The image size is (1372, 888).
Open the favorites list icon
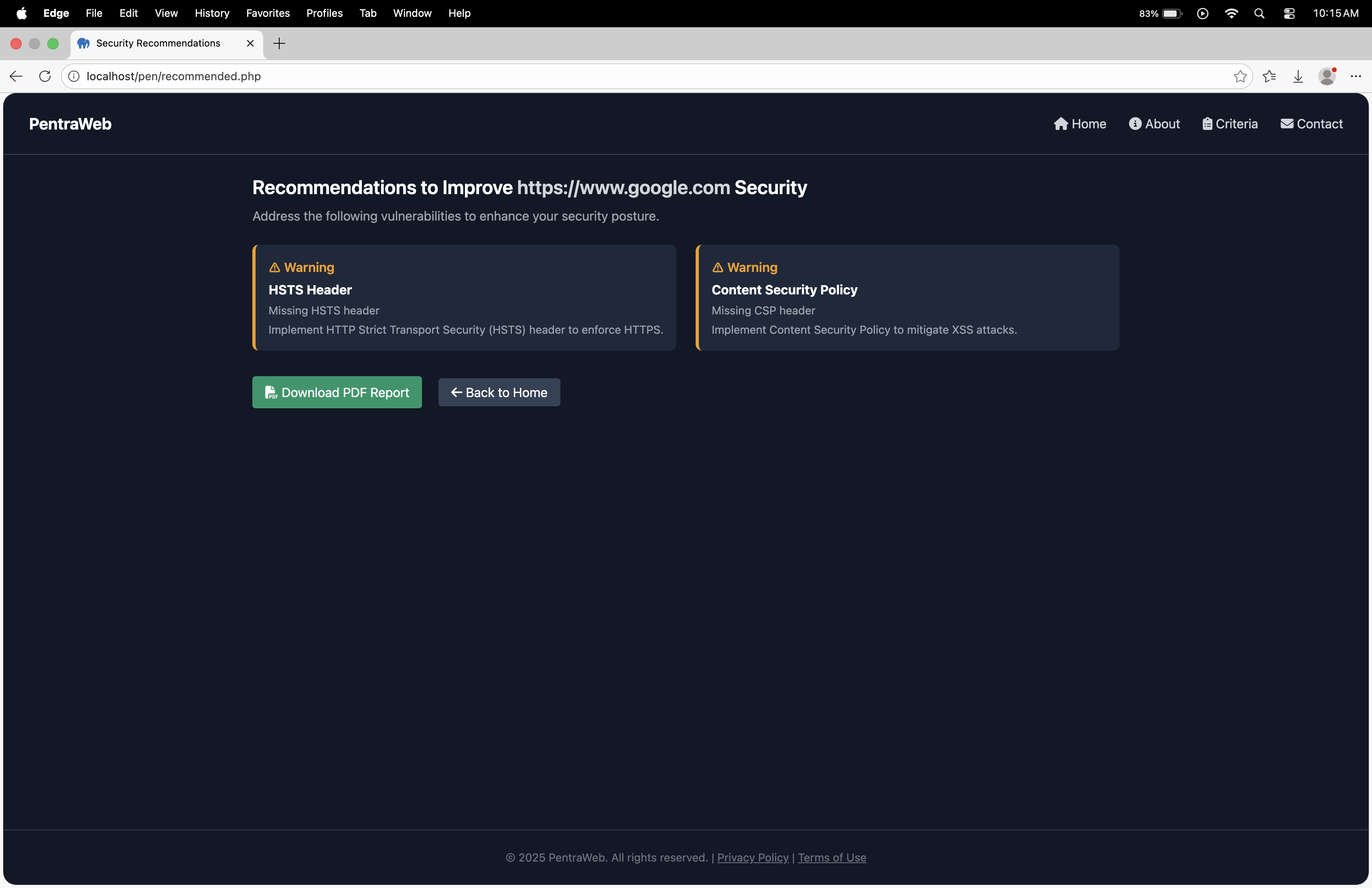pyautogui.click(x=1269, y=76)
